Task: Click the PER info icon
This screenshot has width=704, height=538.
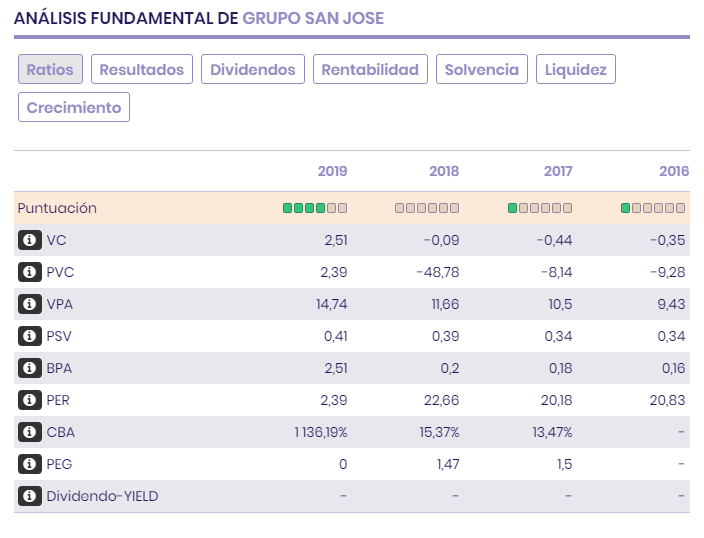Action: [29, 400]
